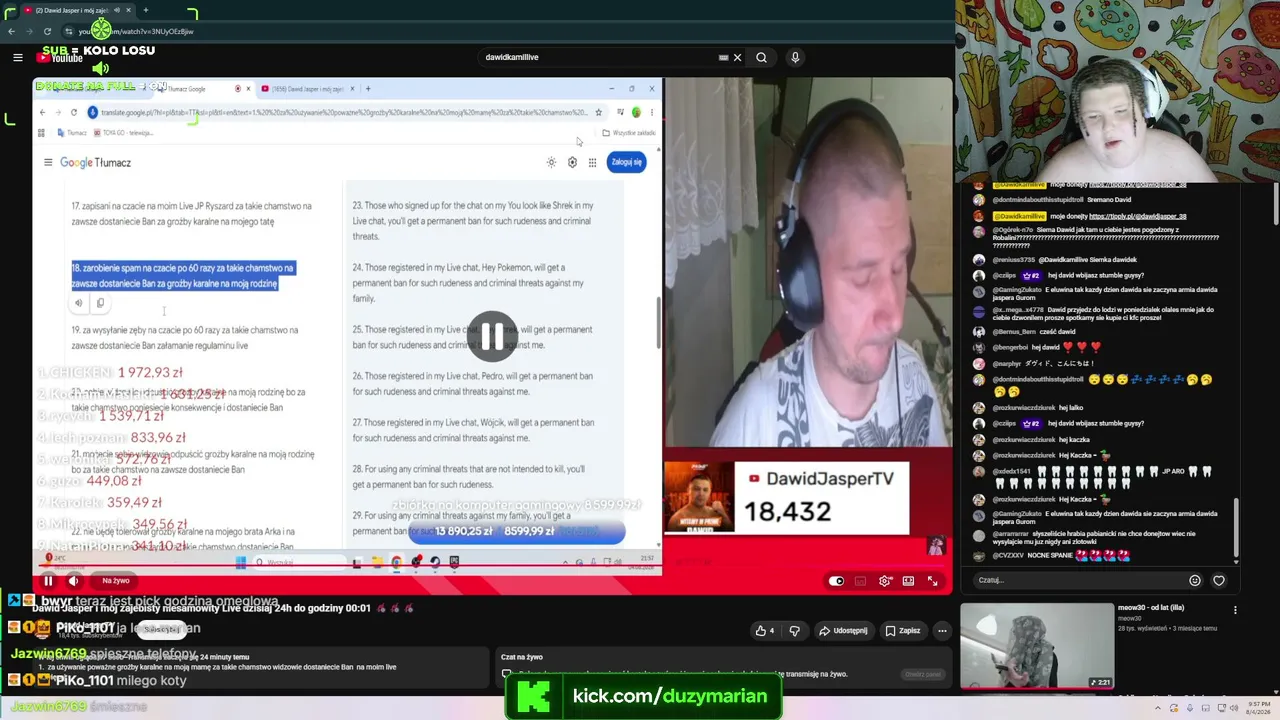The width and height of the screenshot is (1280, 720).
Task: Open the TOYA GO bookmark in stream
Action: (125, 133)
